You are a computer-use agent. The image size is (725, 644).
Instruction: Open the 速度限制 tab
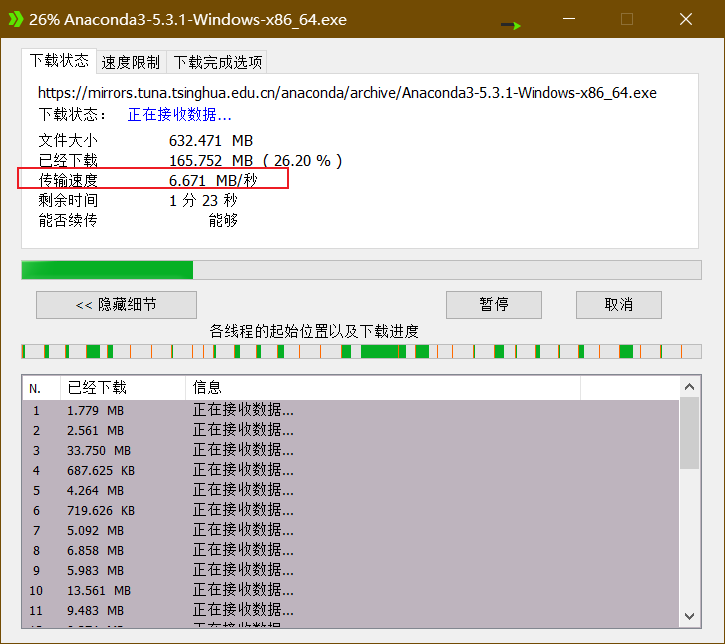pos(131,62)
